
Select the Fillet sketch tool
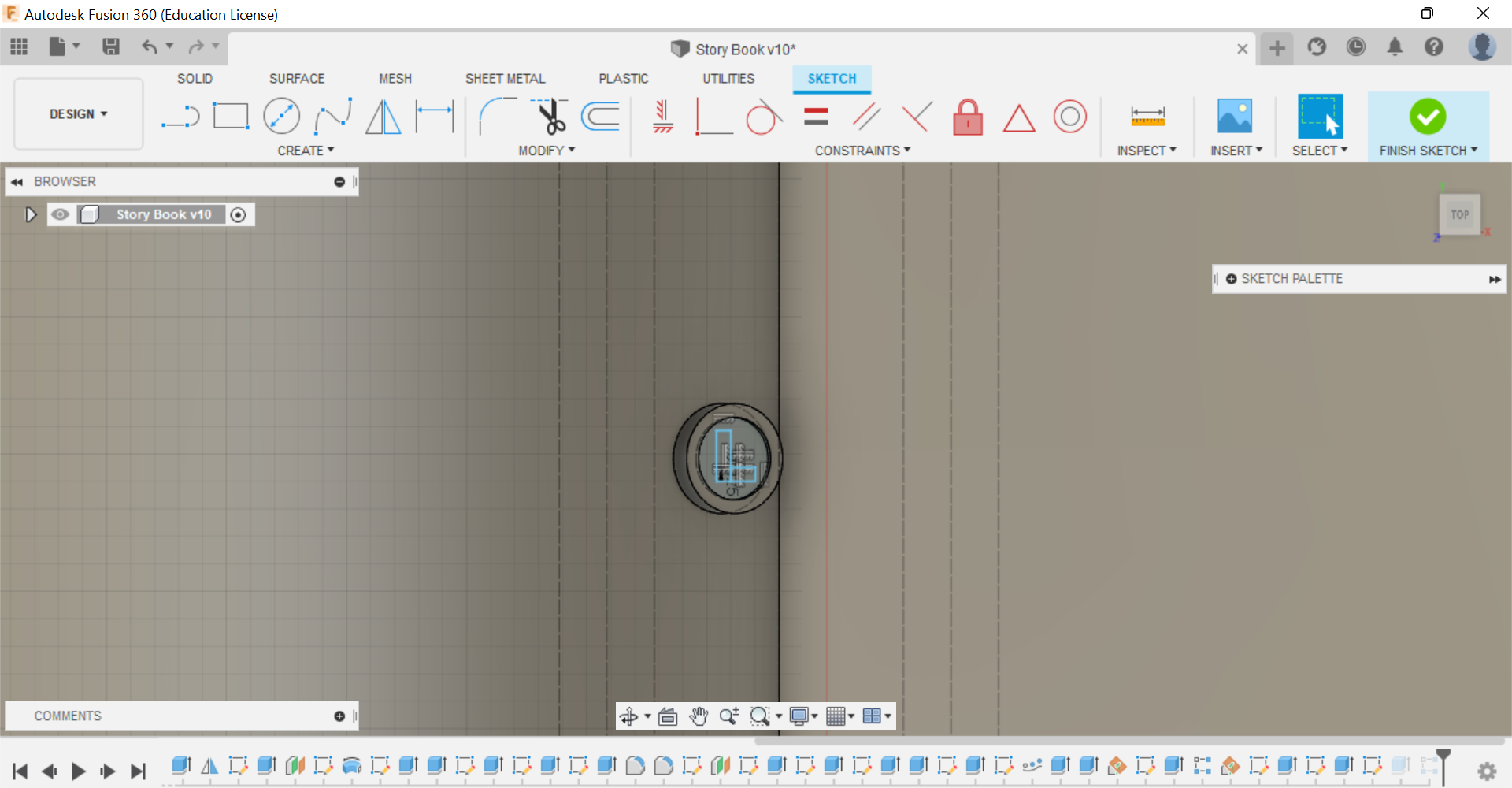[x=497, y=117]
